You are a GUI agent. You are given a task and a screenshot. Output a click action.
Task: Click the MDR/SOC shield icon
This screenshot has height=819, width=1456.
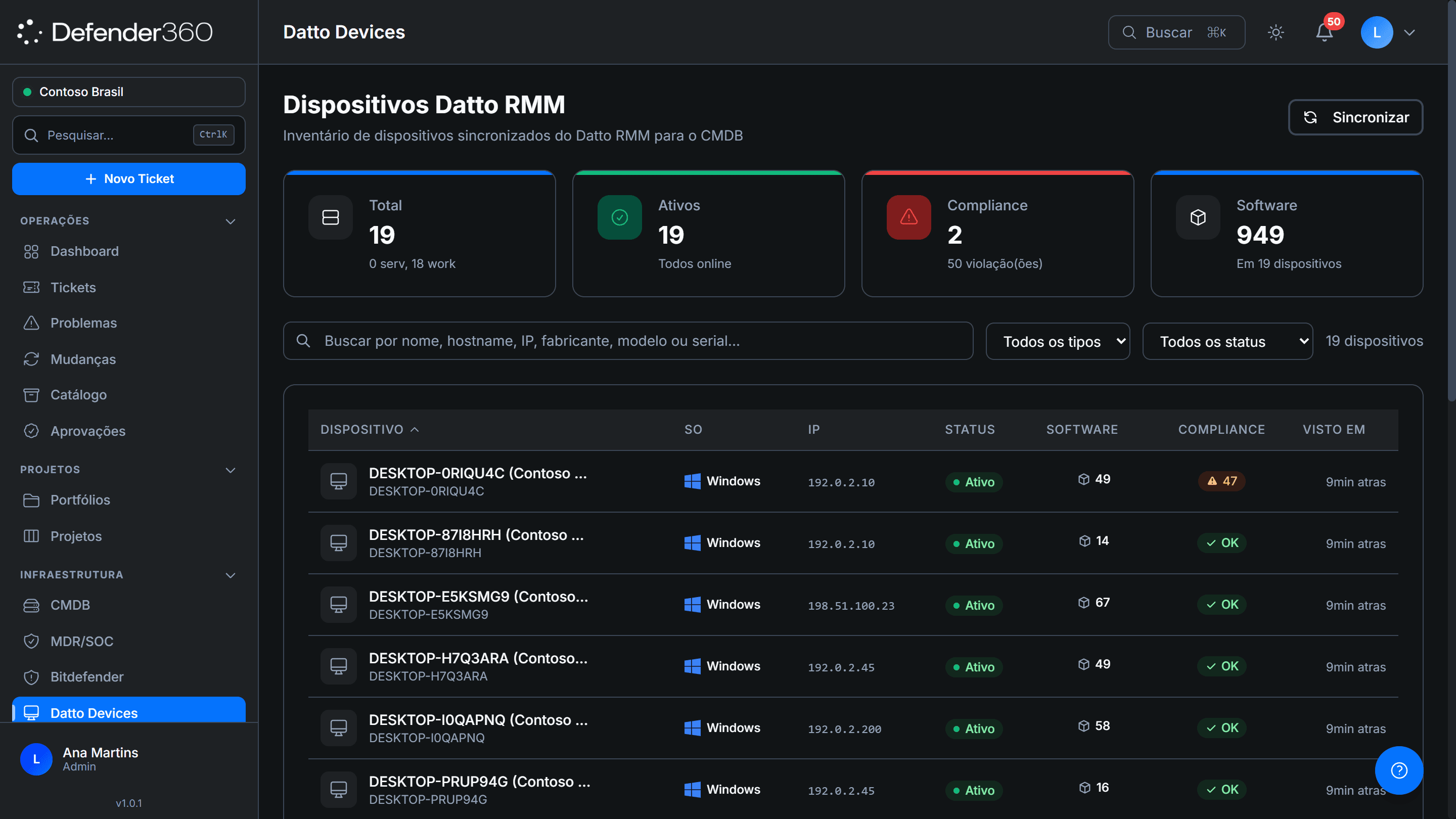(31, 641)
